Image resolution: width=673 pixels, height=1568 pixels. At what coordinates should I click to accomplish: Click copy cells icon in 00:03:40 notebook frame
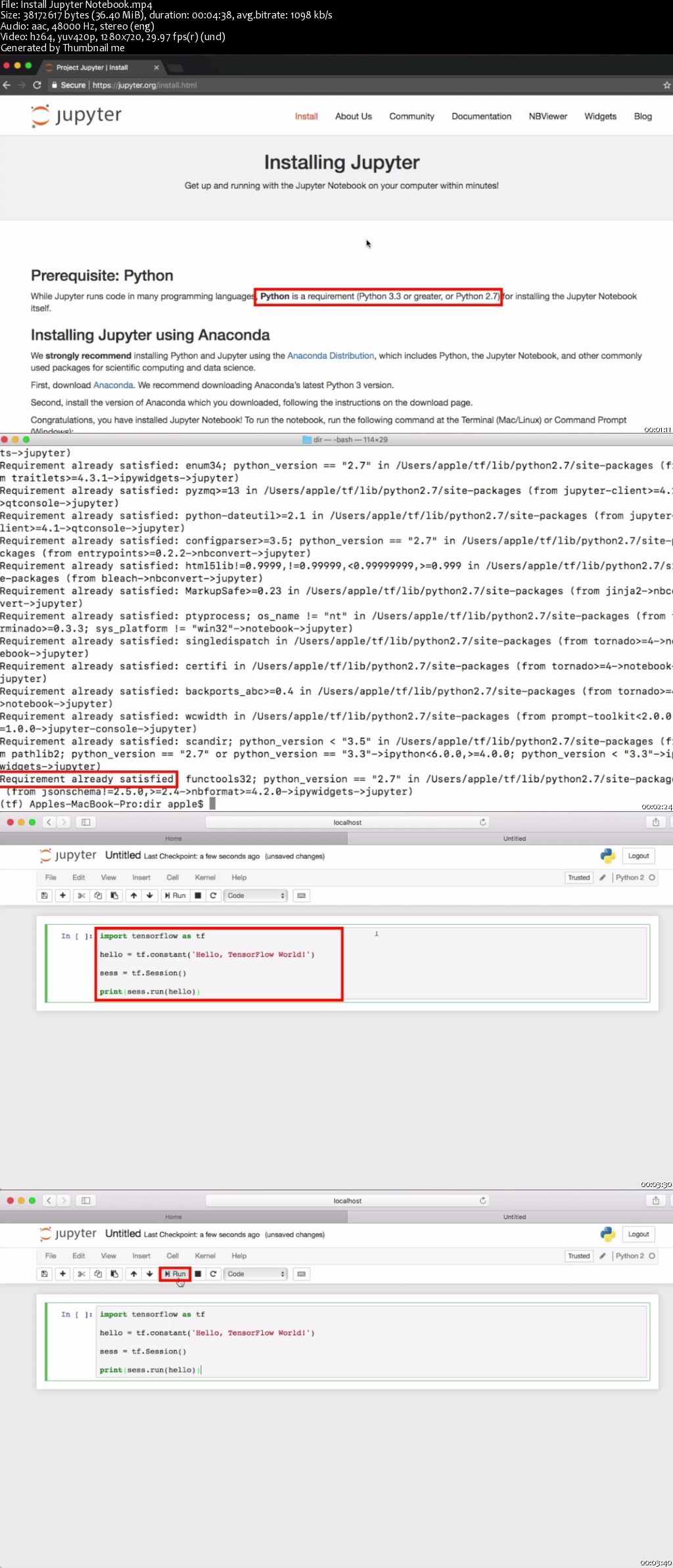point(98,1274)
